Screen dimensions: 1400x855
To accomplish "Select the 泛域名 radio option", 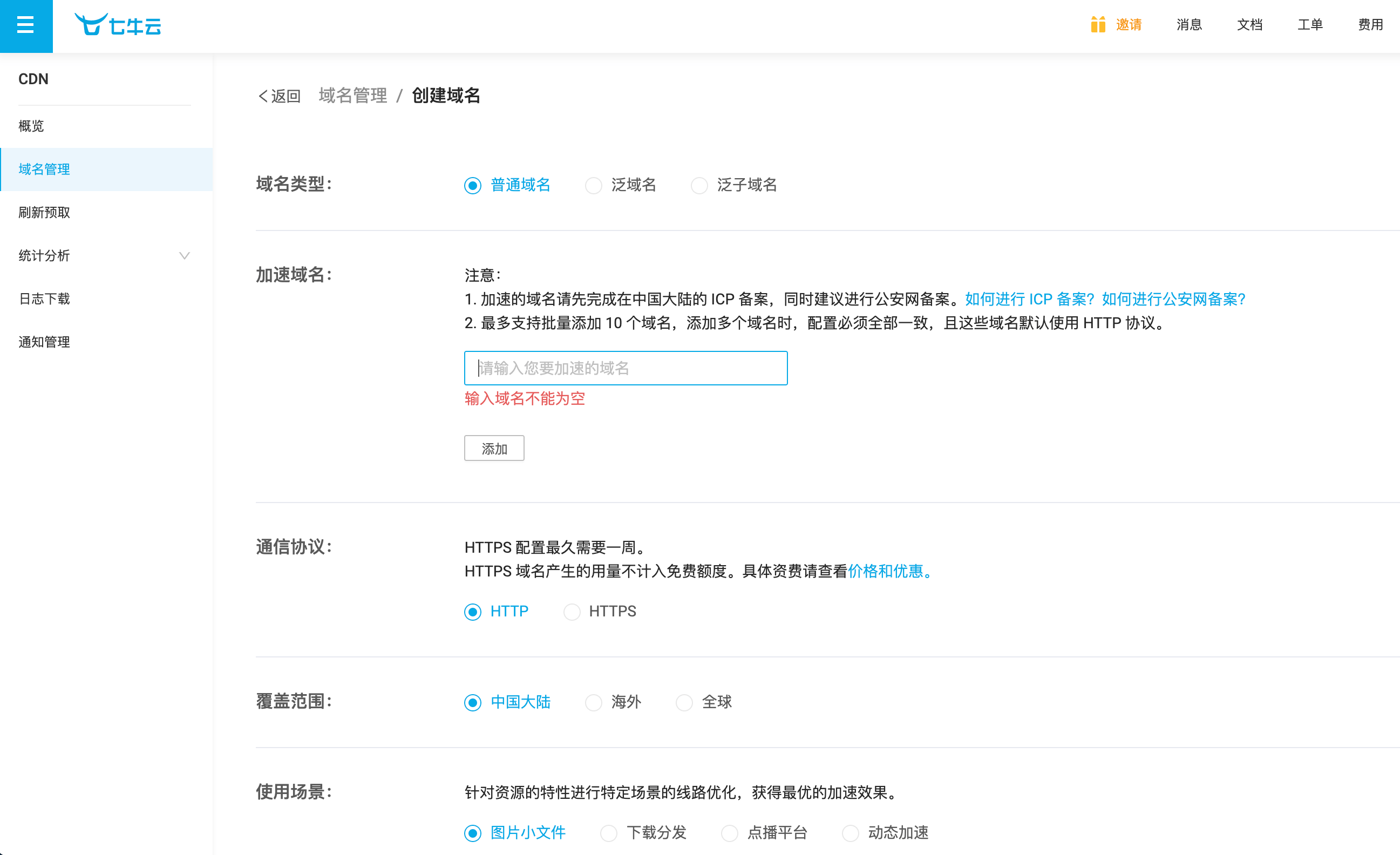I will click(x=594, y=186).
